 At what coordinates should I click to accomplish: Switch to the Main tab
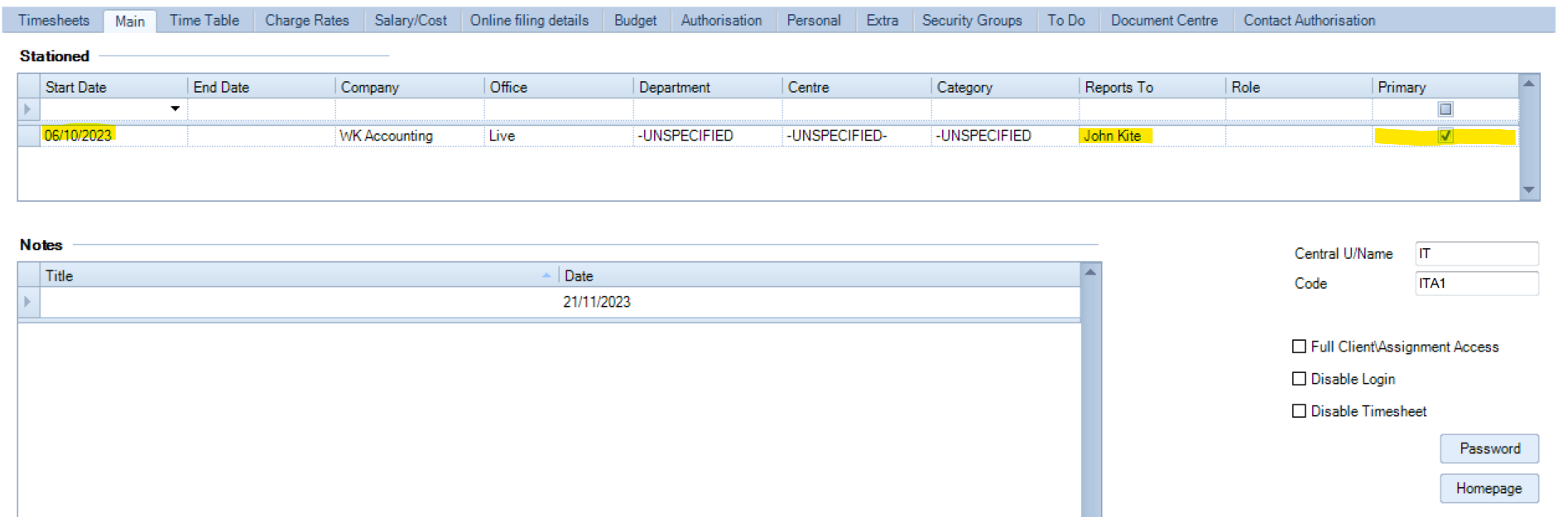pyautogui.click(x=130, y=22)
